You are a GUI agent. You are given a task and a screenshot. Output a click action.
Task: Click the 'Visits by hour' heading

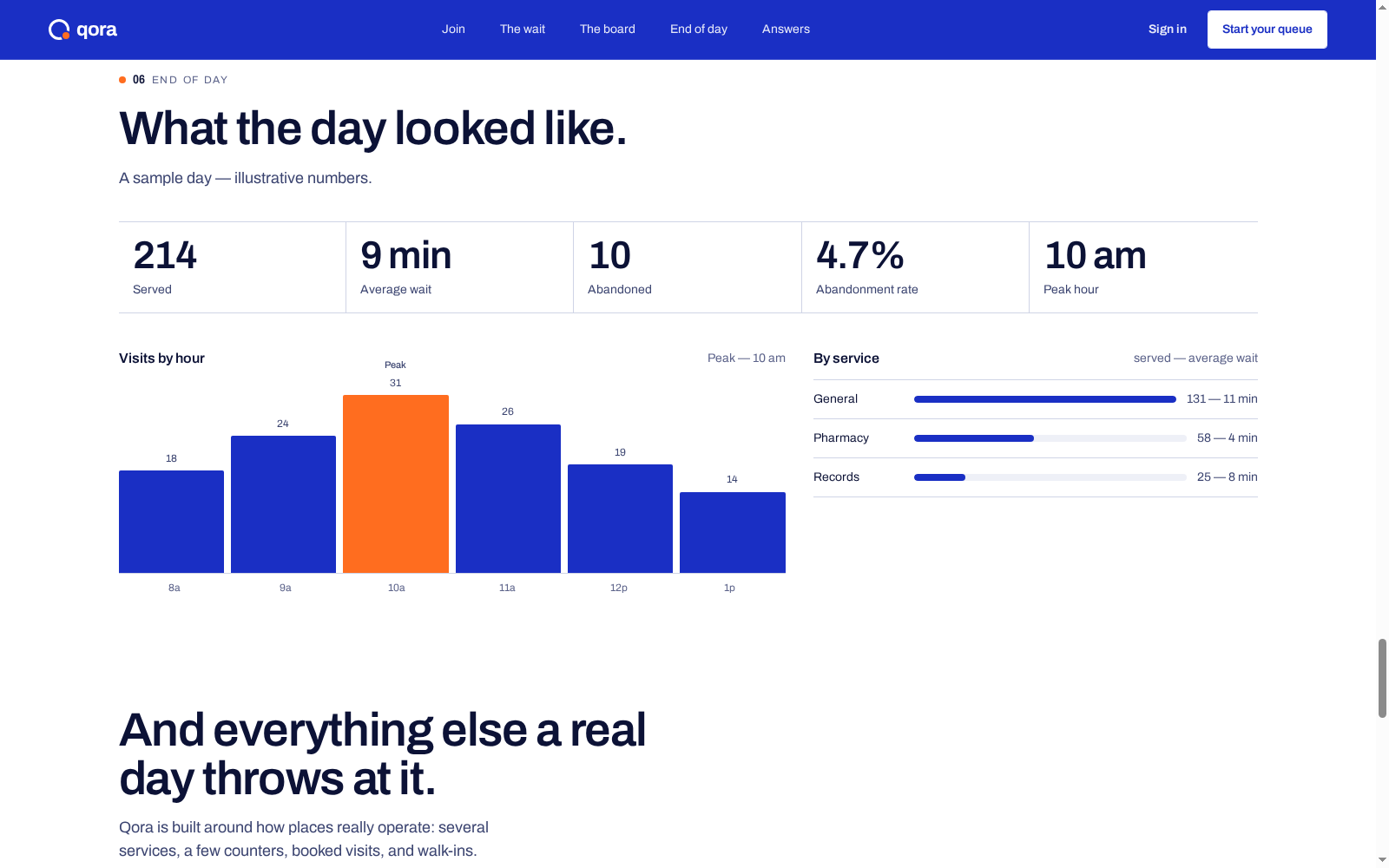pos(161,358)
